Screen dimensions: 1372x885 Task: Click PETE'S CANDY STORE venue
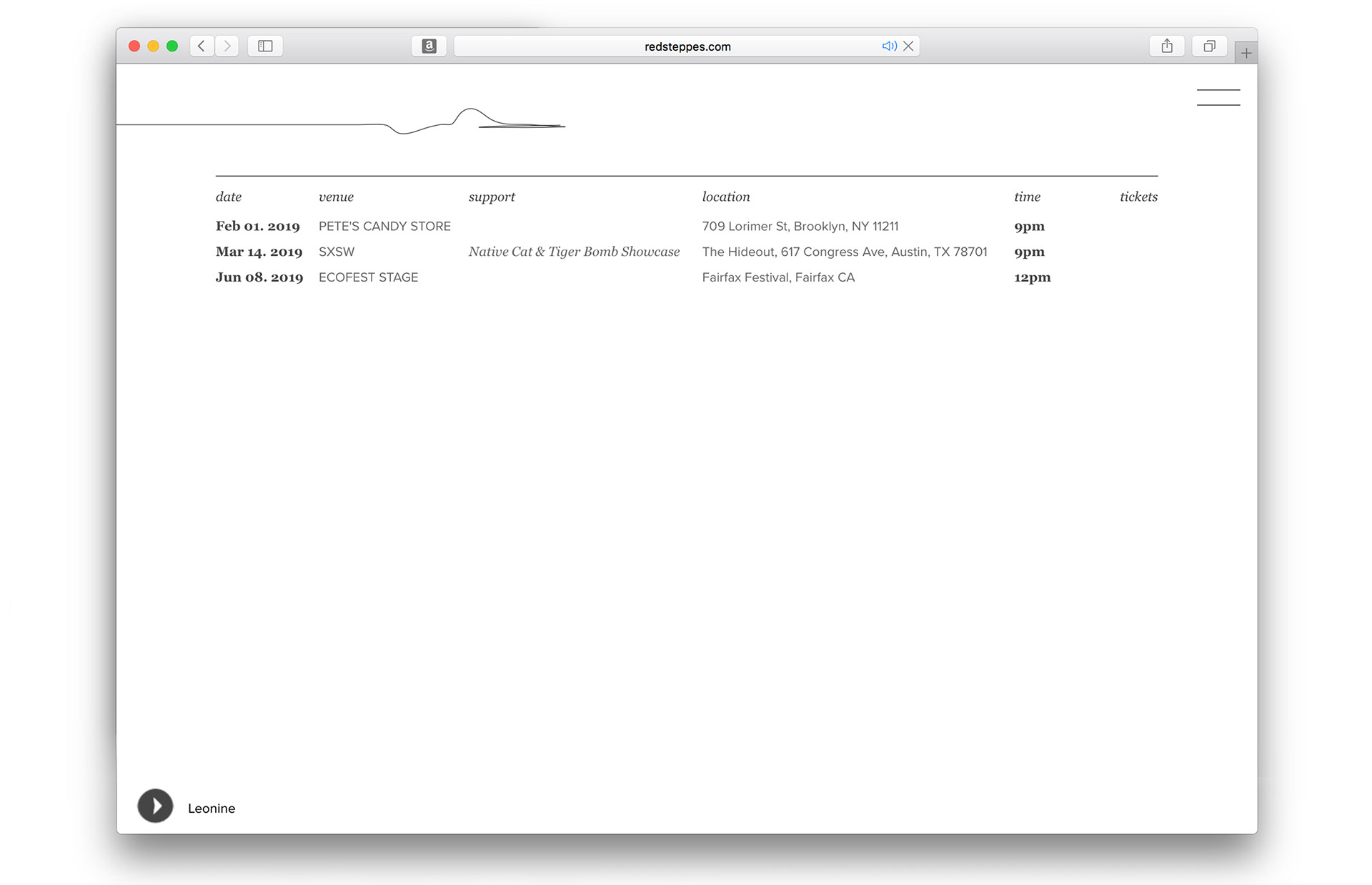point(384,226)
